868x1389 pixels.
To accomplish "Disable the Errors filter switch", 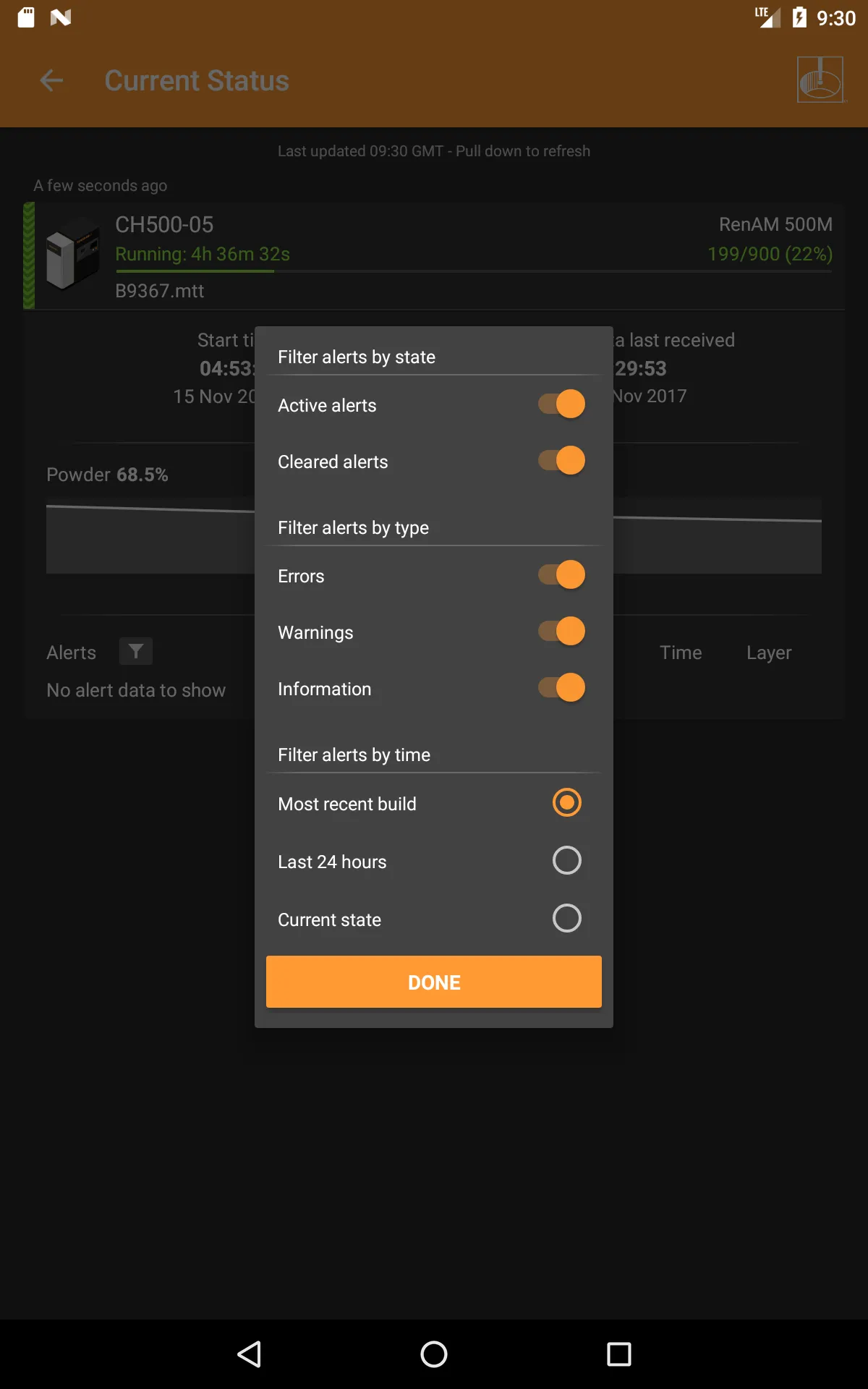I will click(x=562, y=574).
